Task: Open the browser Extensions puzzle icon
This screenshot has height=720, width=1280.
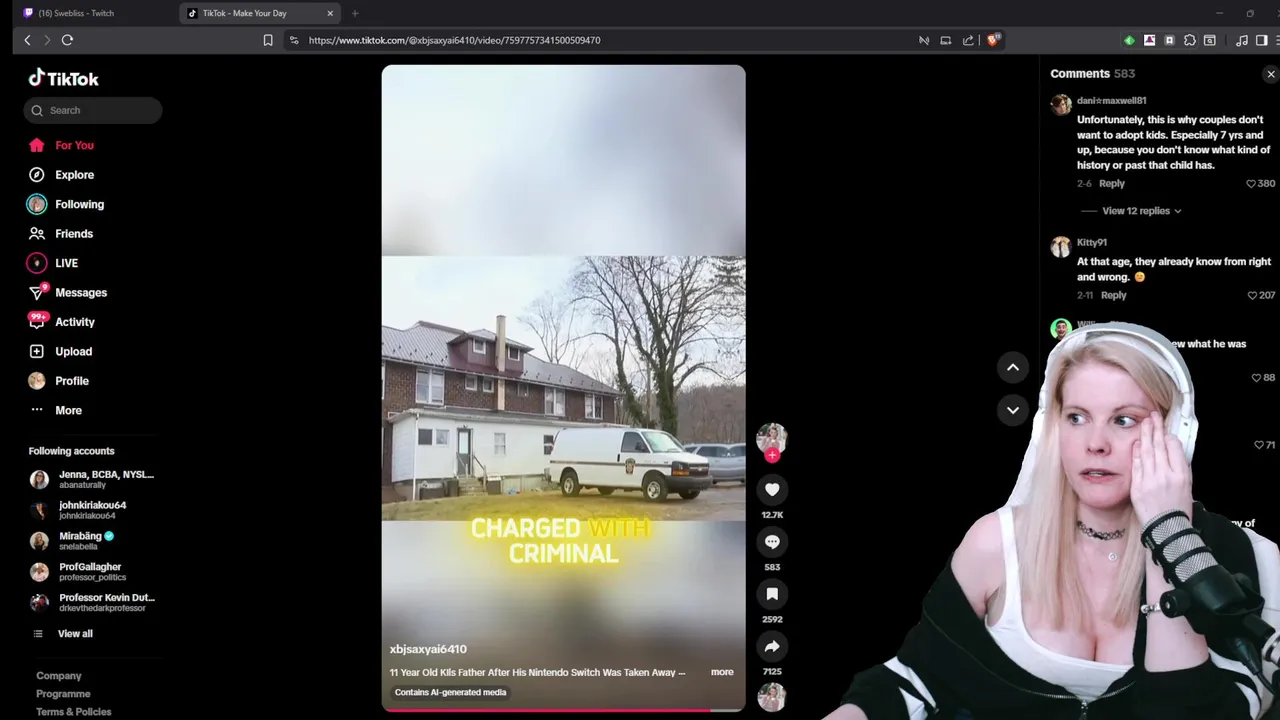Action: point(1189,40)
